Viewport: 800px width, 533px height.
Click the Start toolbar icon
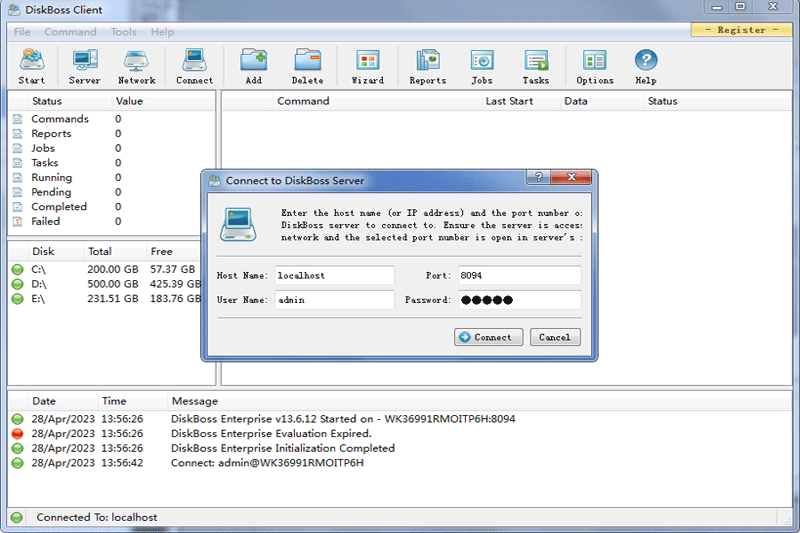click(x=31, y=66)
